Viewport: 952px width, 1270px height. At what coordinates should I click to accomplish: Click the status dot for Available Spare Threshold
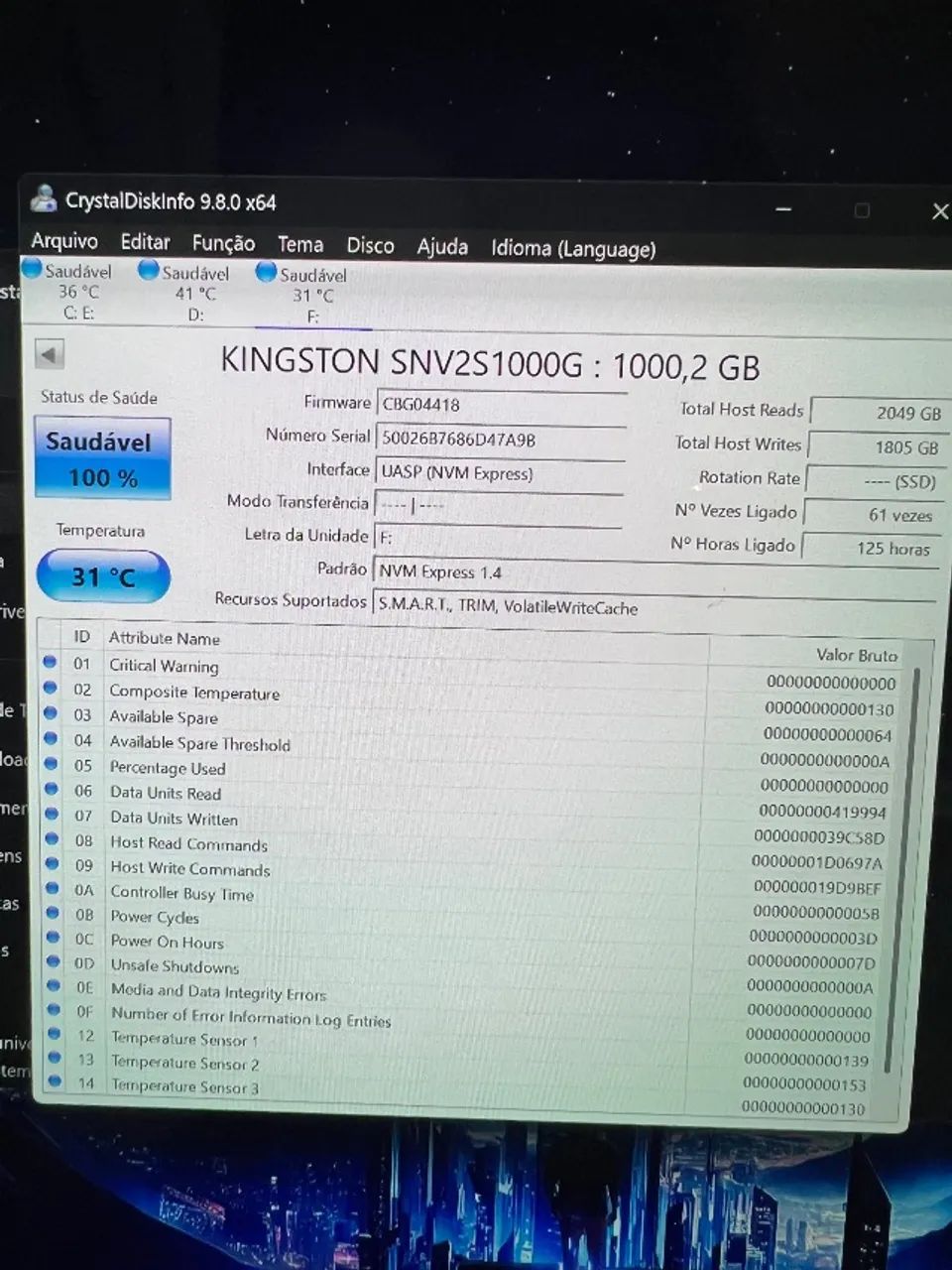52,738
